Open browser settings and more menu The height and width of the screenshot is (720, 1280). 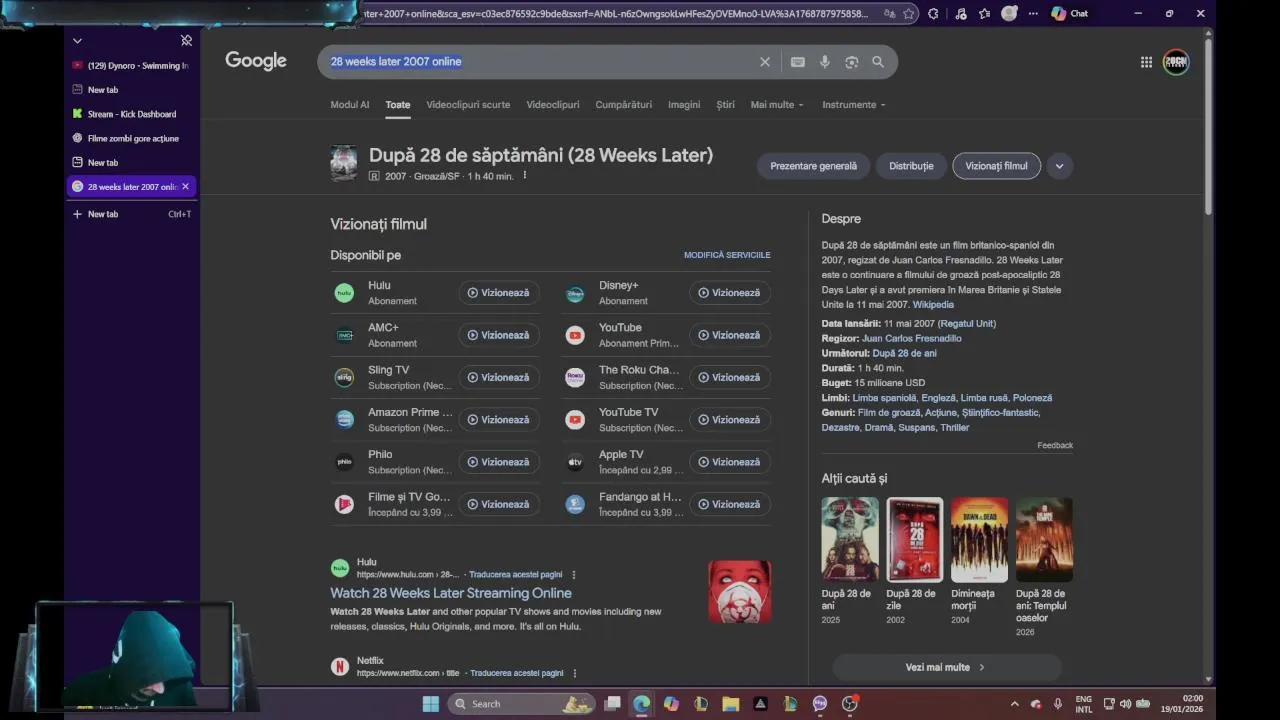pyautogui.click(x=1033, y=14)
